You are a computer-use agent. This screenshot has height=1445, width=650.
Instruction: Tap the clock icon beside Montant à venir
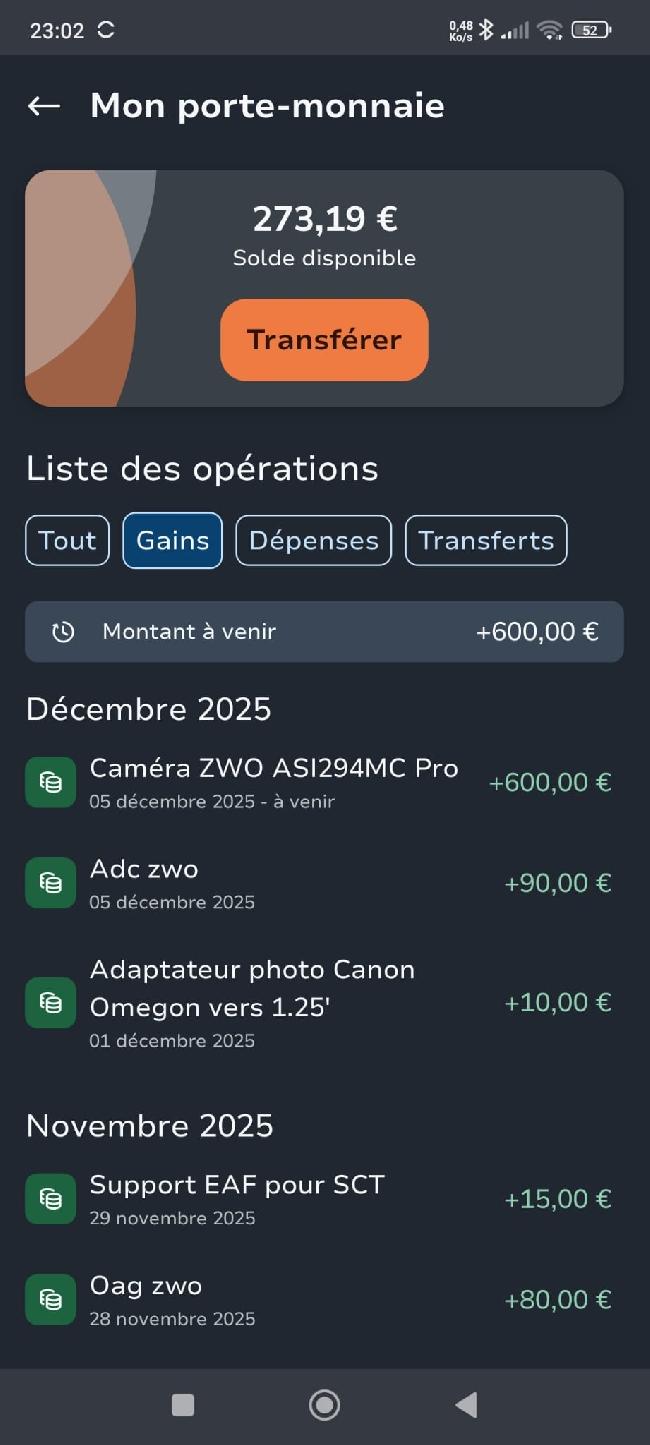point(63,632)
